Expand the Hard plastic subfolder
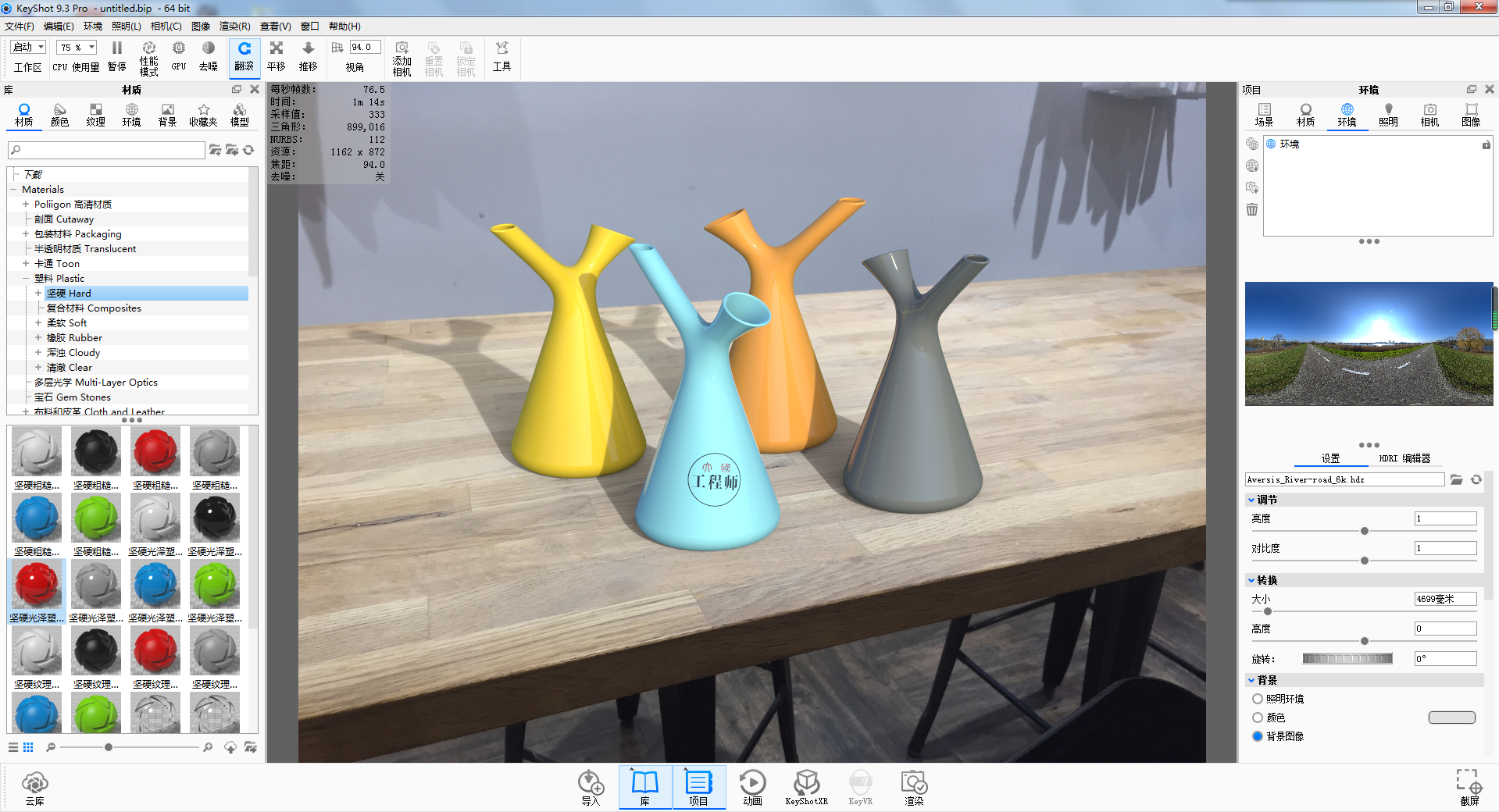 click(x=38, y=293)
